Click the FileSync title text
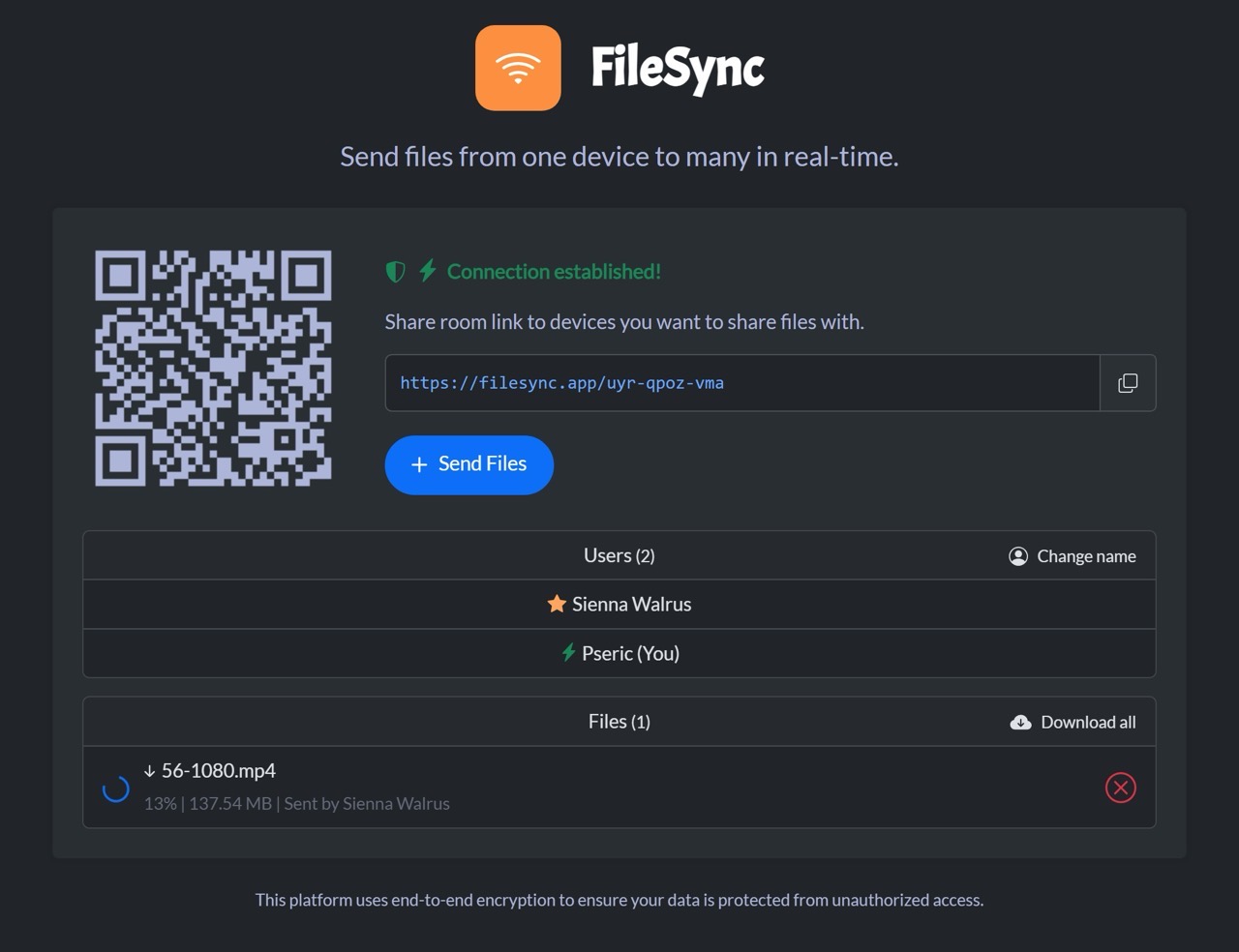The image size is (1239, 952). click(x=678, y=68)
